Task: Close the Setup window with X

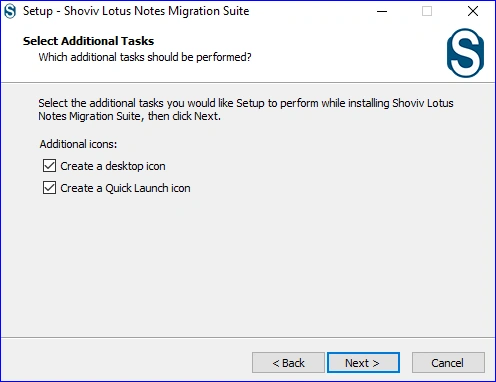Action: click(473, 11)
